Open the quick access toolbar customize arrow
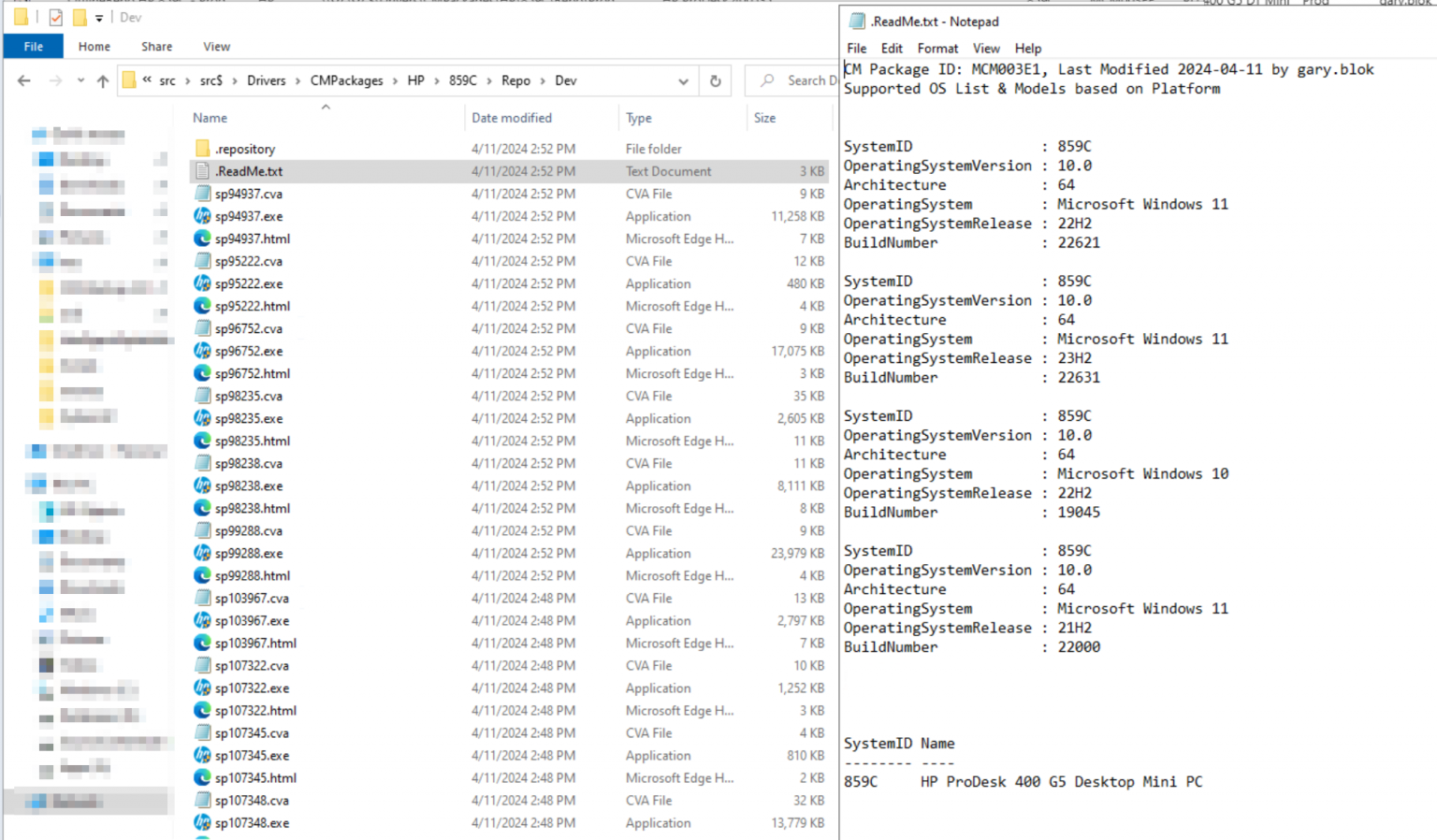The image size is (1437, 840). pyautogui.click(x=98, y=17)
